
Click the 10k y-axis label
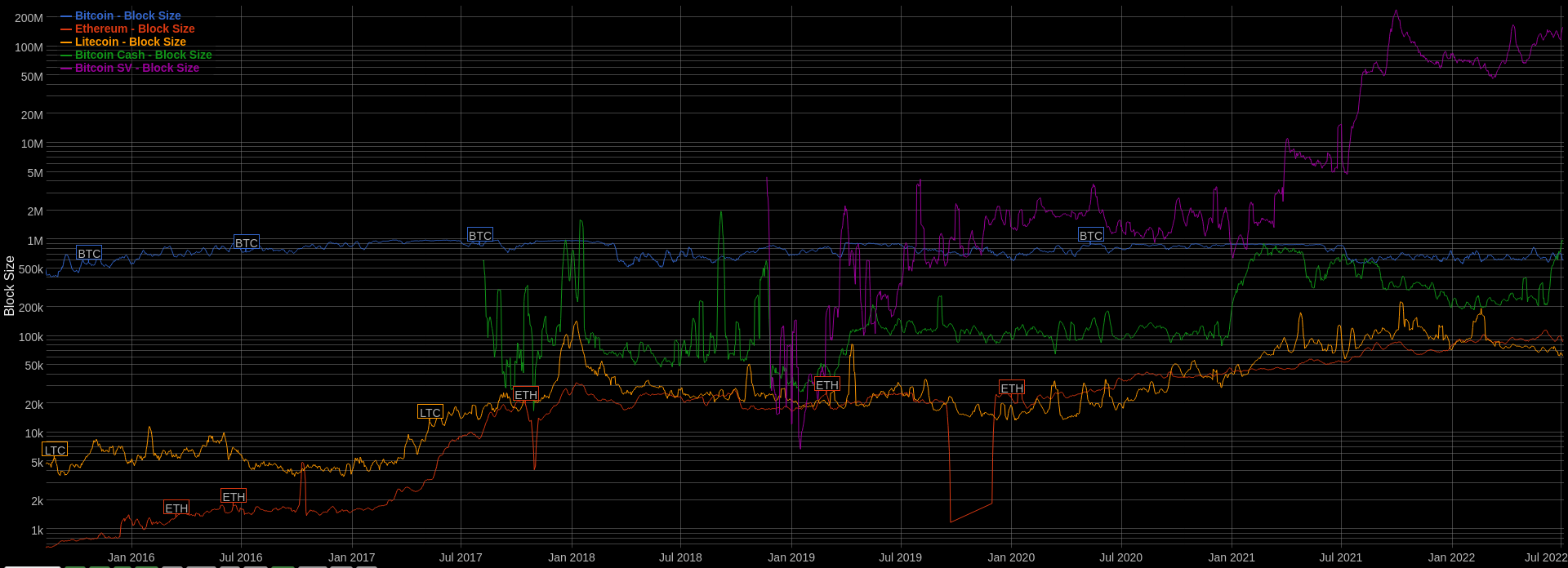coord(34,433)
